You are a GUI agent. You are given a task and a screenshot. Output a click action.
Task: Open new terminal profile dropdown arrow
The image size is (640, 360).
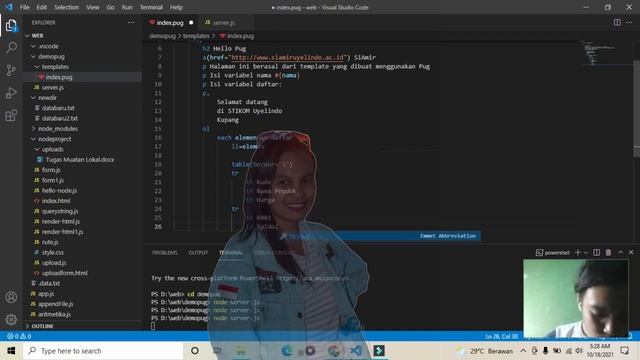click(585, 253)
